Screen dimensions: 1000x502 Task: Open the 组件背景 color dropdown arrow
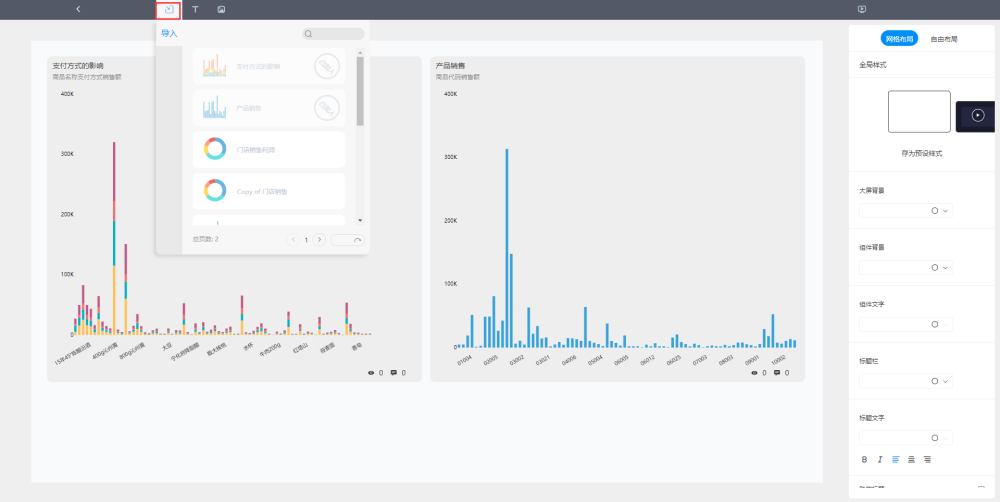[946, 267]
